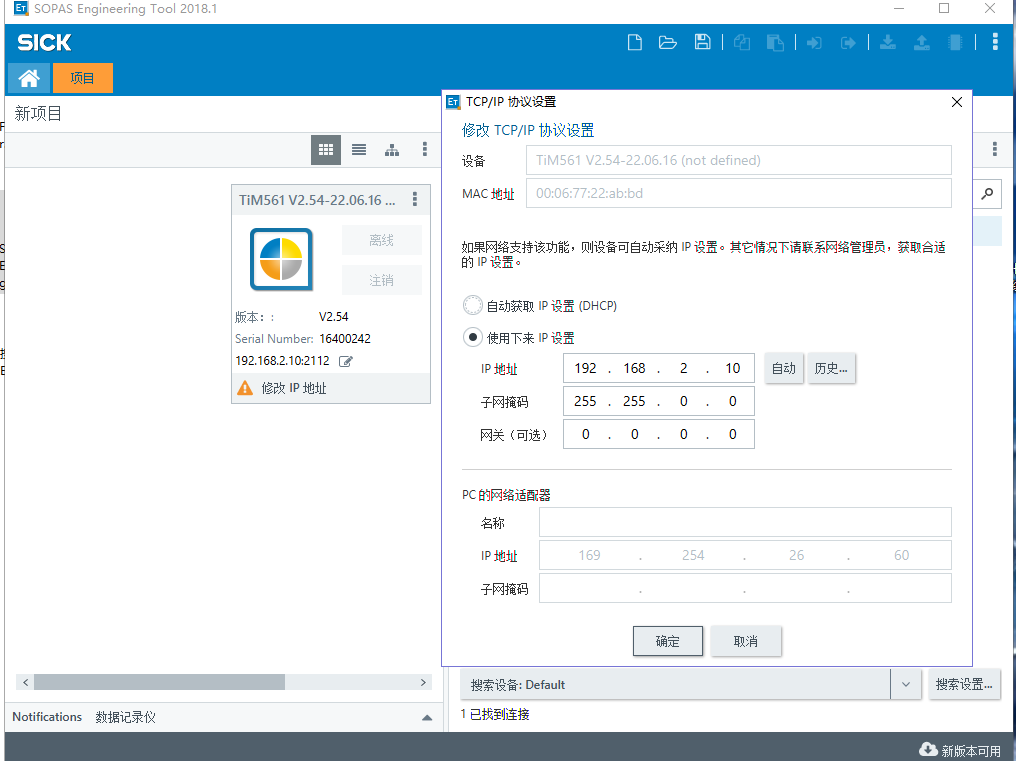
Task: Click first octet of IP 地址 field
Action: pos(585,368)
